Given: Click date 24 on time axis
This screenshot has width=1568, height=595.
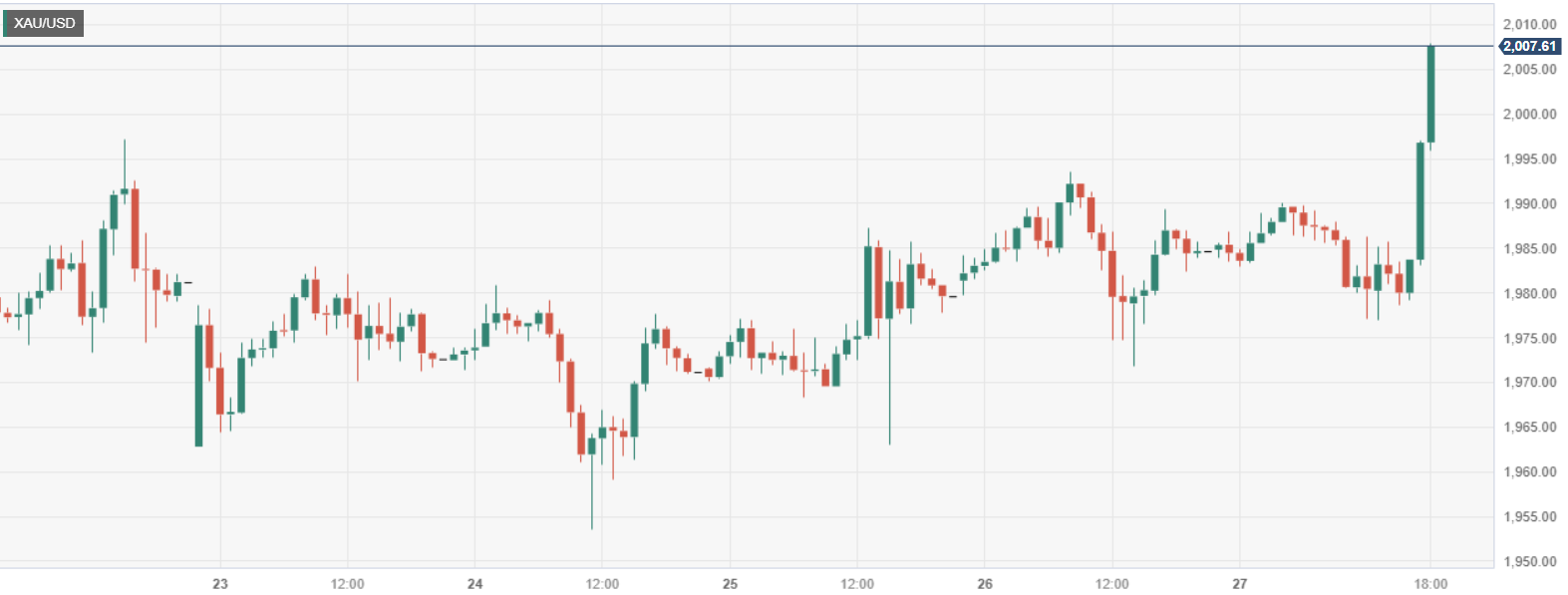Looking at the screenshot, I should tap(475, 583).
